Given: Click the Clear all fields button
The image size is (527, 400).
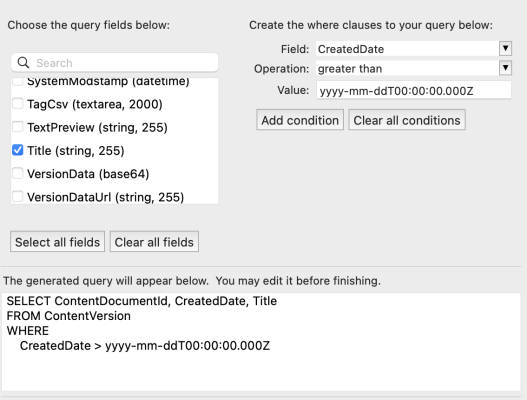Looking at the screenshot, I should click(x=154, y=242).
